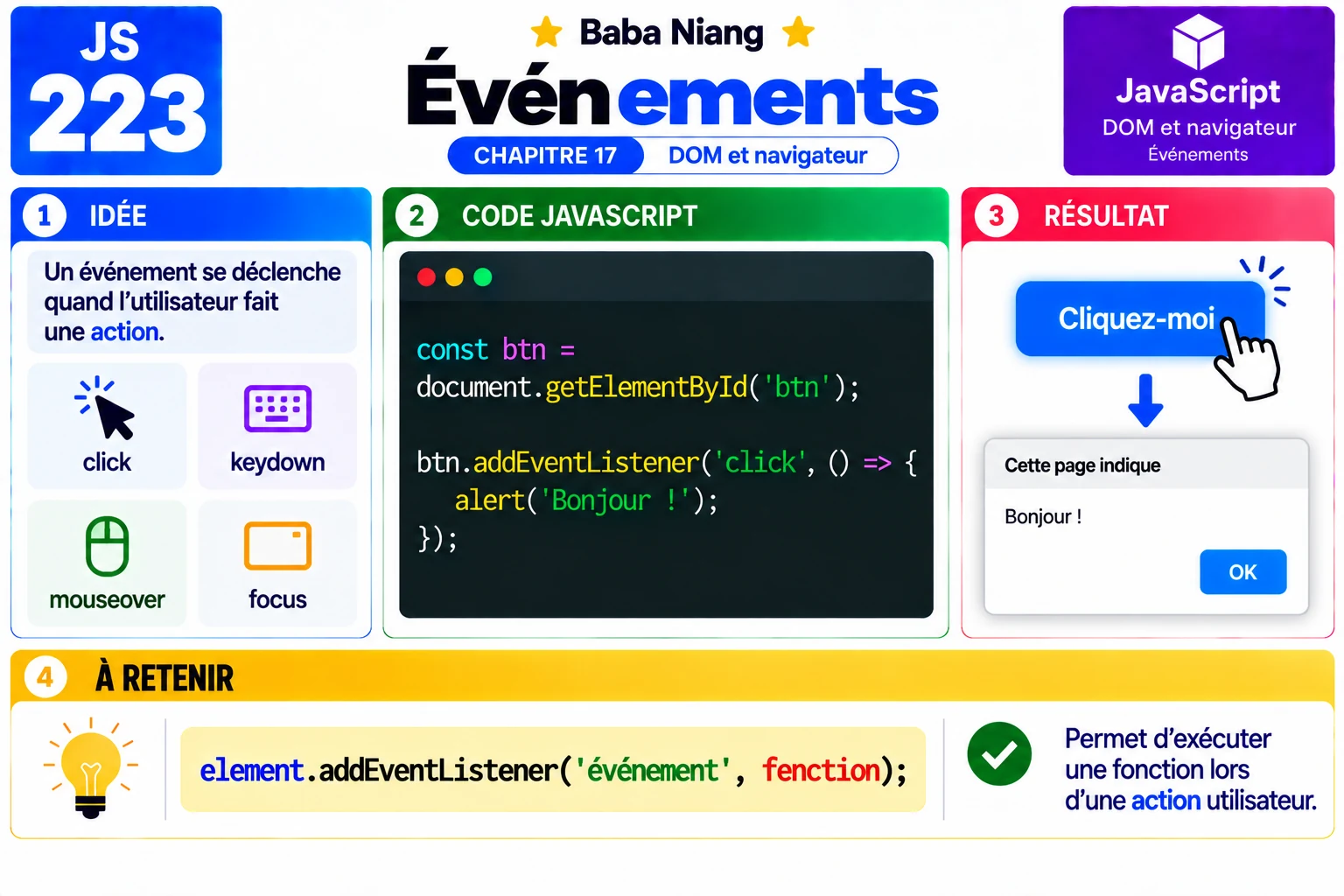
Task: Open the À RETENIR section header
Action: coord(672,676)
